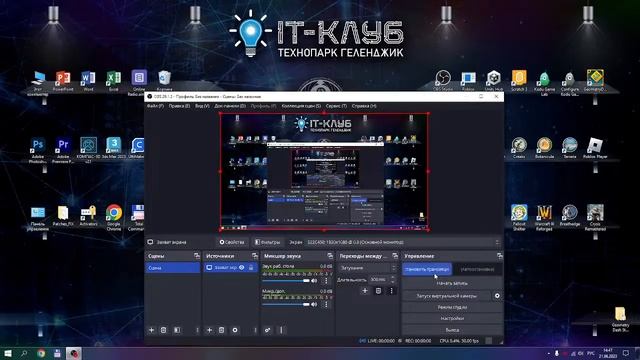Open transition type dropdown

click(367, 268)
